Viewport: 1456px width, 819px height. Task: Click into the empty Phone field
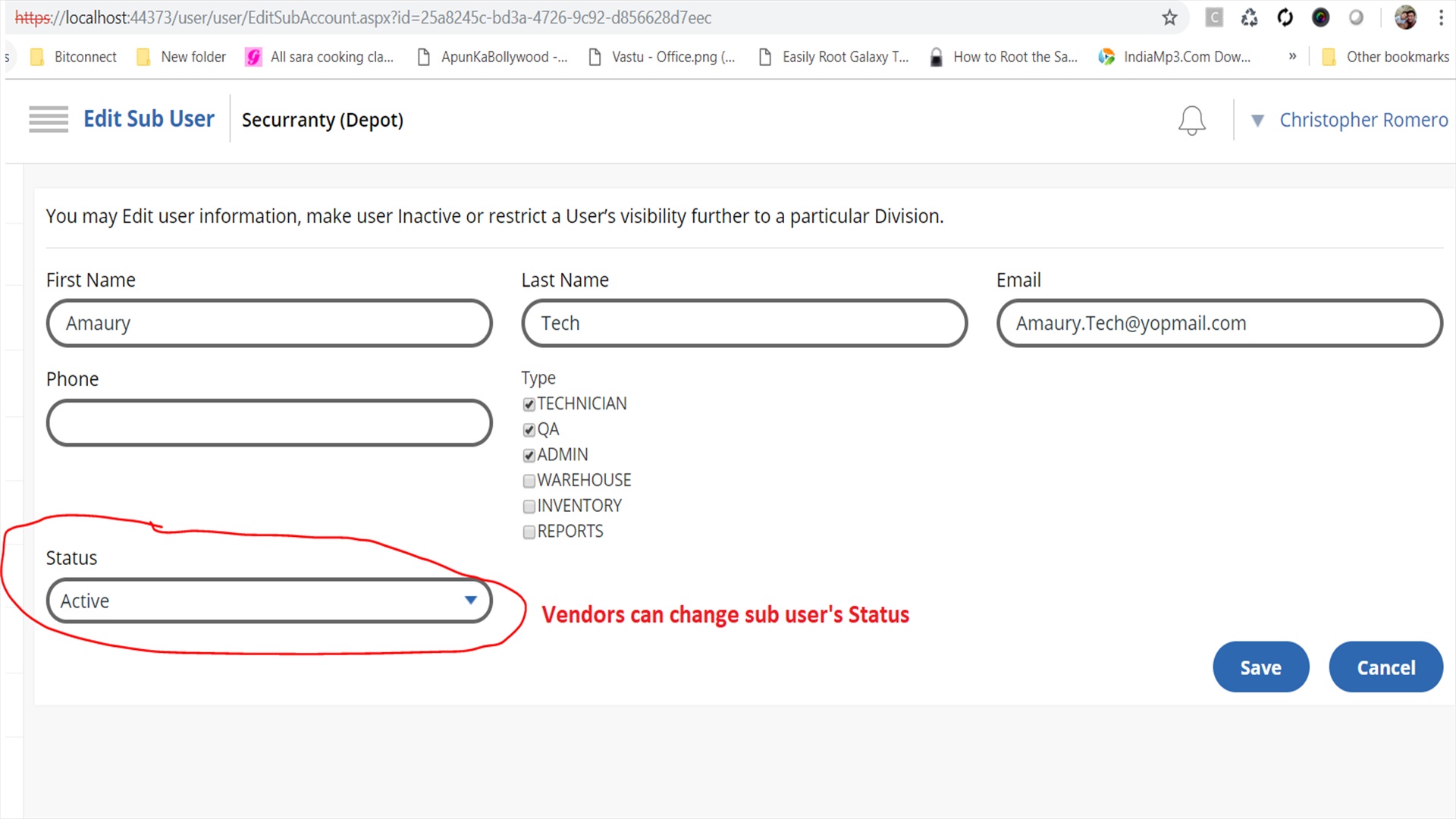tap(269, 423)
